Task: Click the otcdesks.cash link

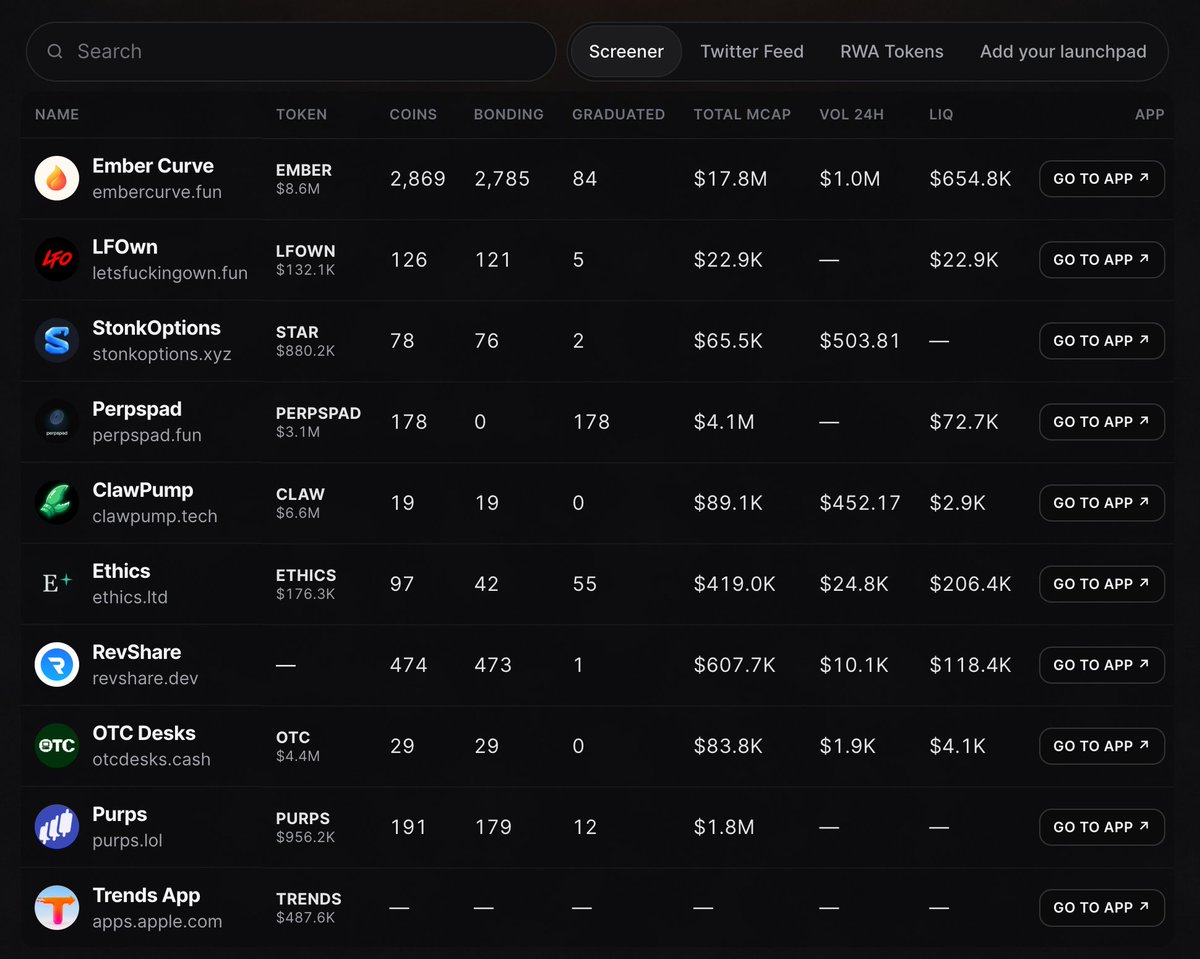Action: [151, 759]
